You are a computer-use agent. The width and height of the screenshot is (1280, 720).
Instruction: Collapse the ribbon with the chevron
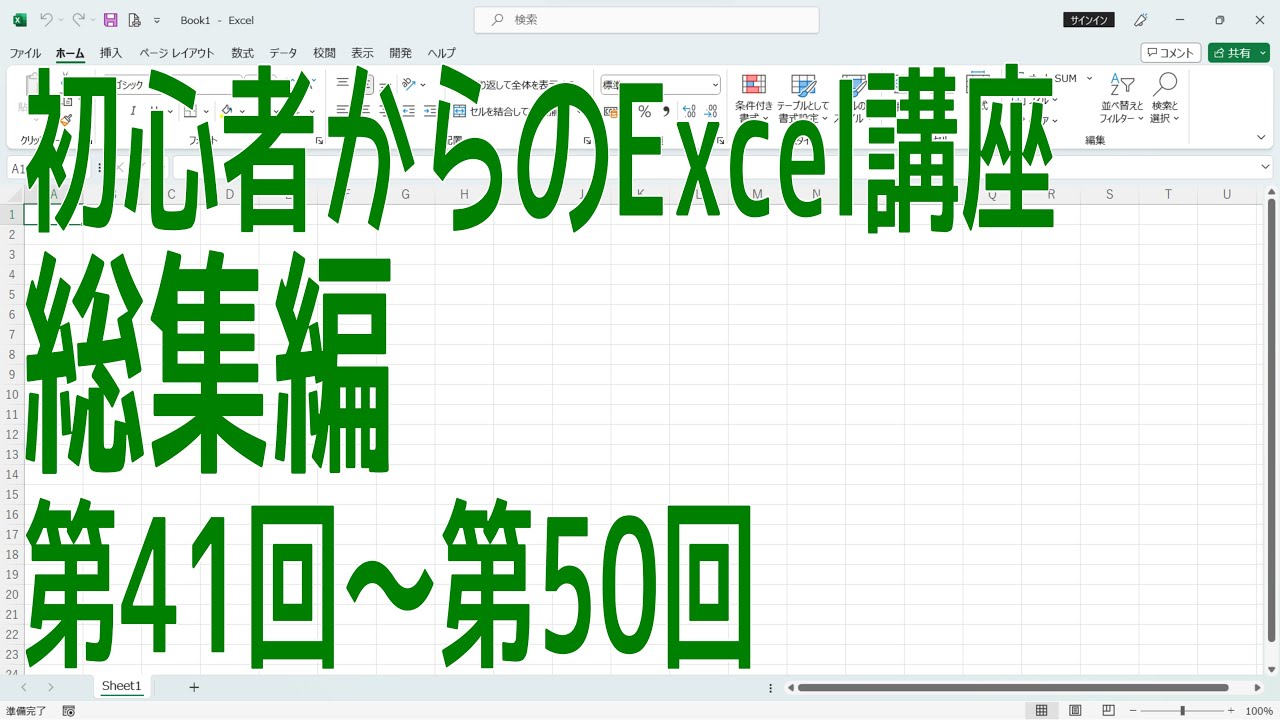click(x=1262, y=138)
